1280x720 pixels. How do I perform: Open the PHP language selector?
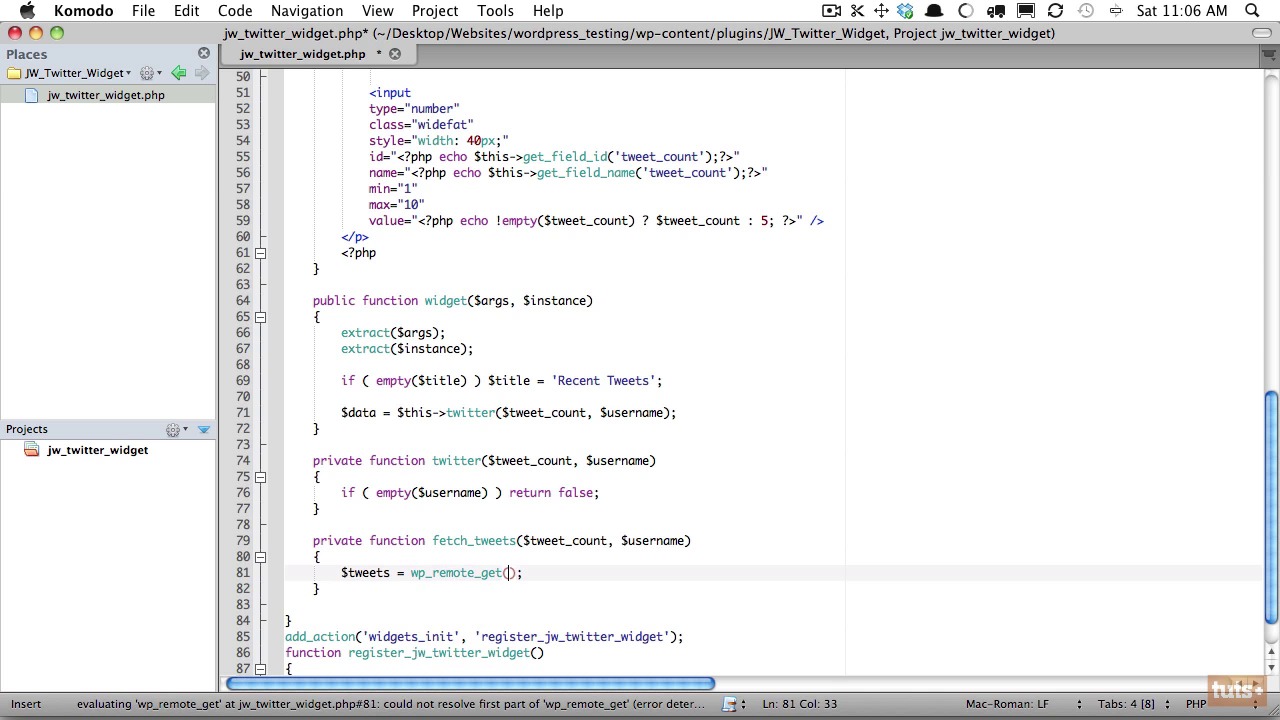1195,704
